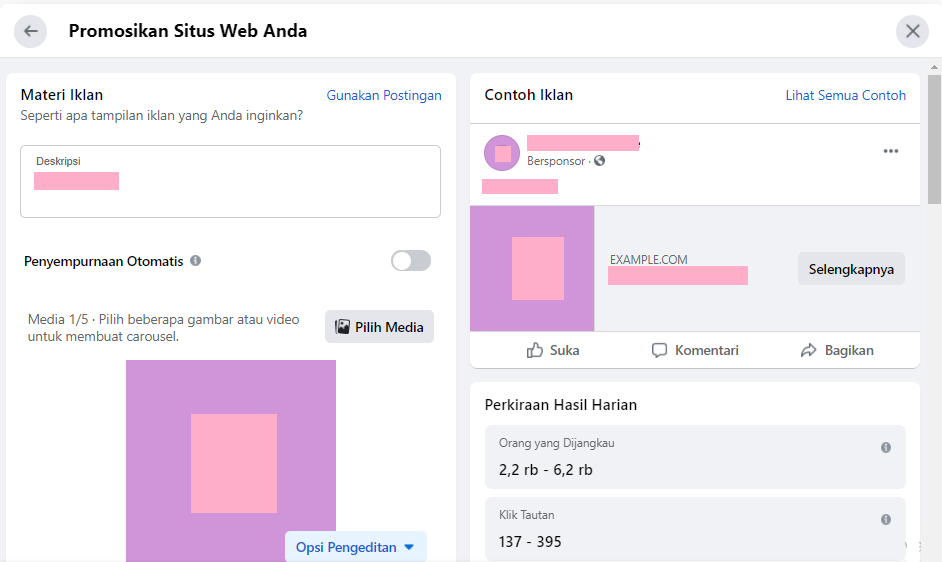The height and width of the screenshot is (562, 942).
Task: Click the Suka thumbs-up icon
Action: point(535,350)
